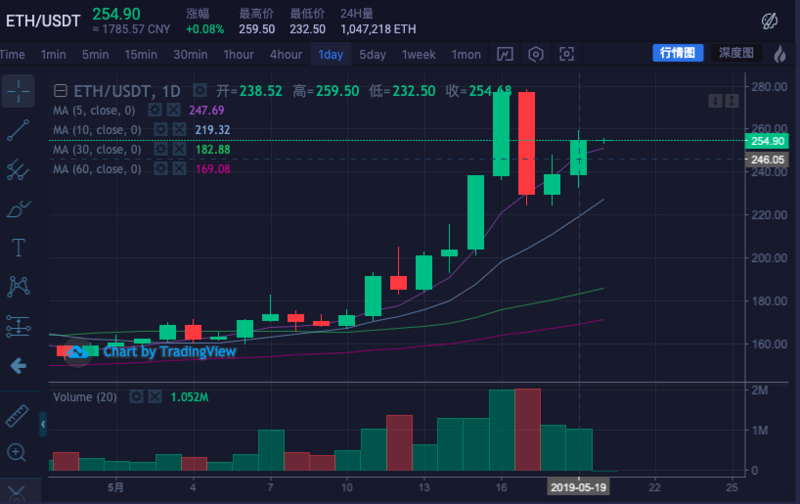
Task: Open the indicators chart icon
Action: (x=505, y=54)
